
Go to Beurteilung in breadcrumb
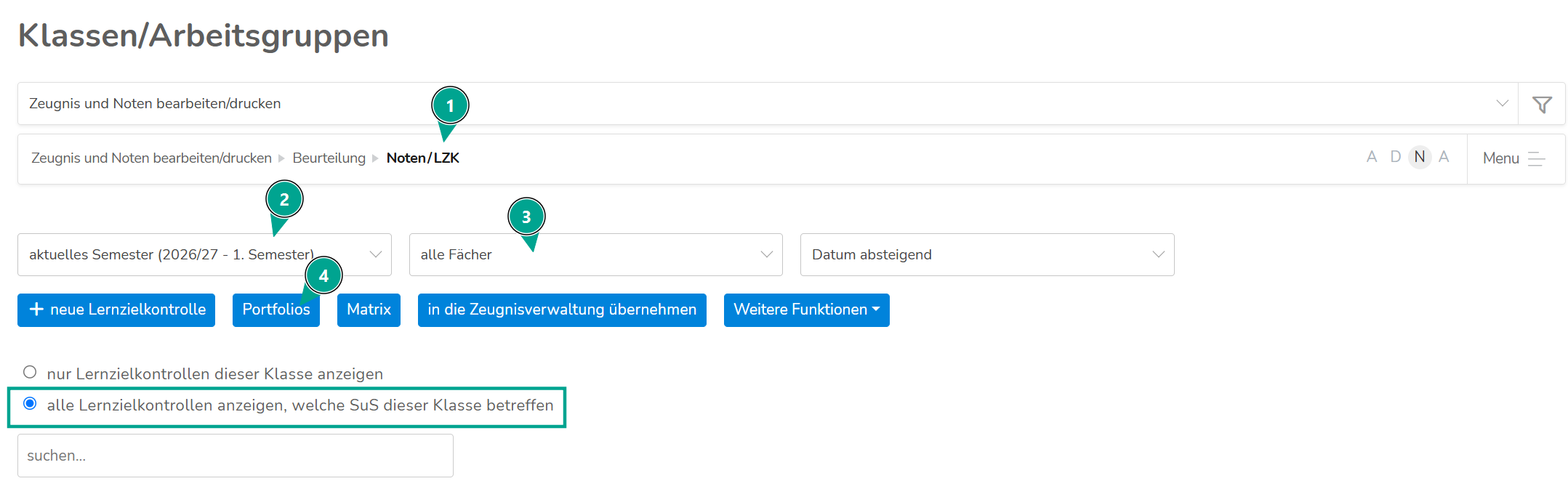pyautogui.click(x=329, y=158)
